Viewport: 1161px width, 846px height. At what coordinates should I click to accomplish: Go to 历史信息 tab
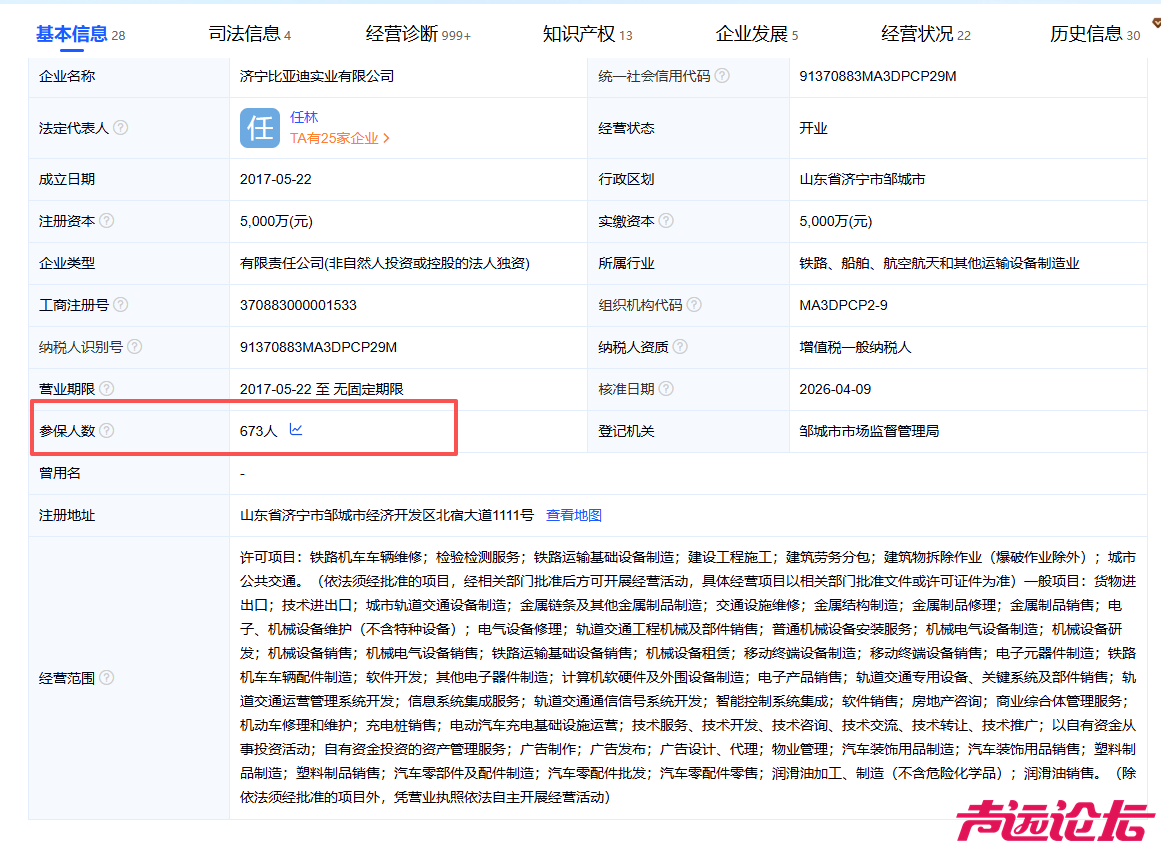tap(1094, 34)
